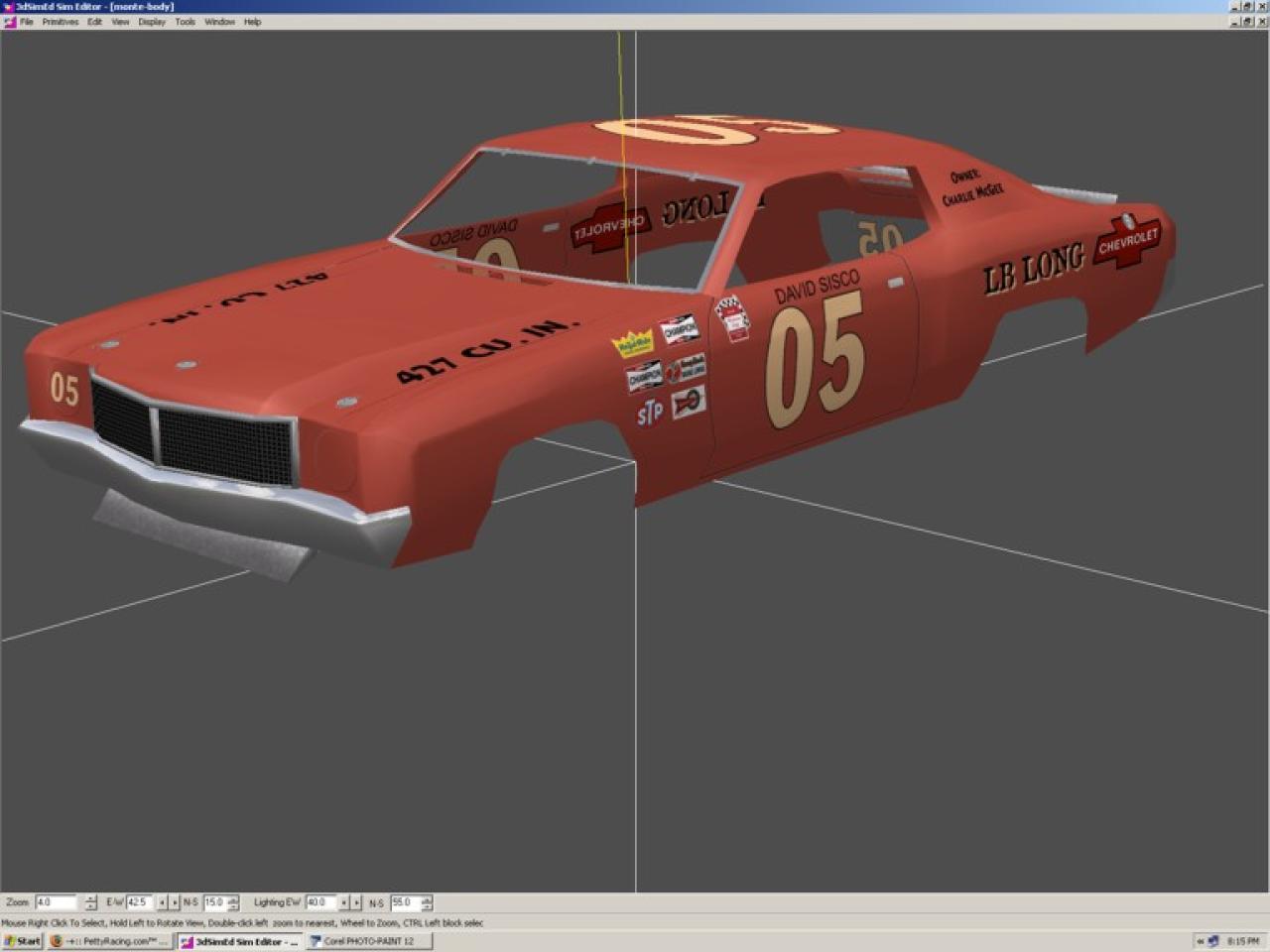Increase Lighting E/W with right arrow
The image size is (1270, 952).
[356, 902]
